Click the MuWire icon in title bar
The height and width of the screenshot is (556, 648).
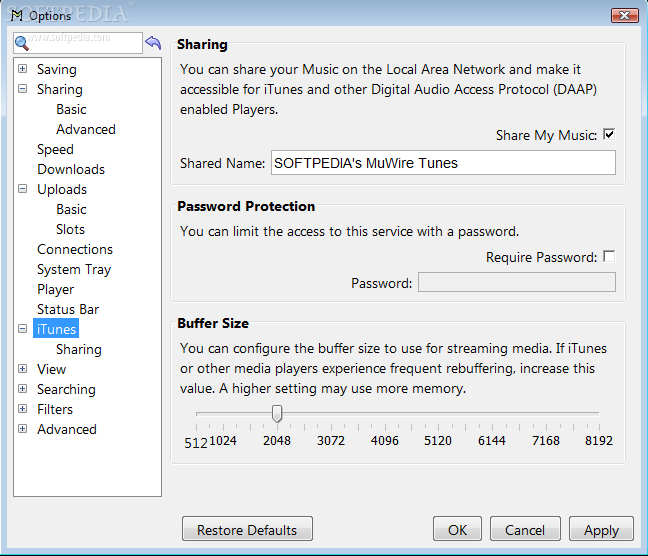pos(17,15)
